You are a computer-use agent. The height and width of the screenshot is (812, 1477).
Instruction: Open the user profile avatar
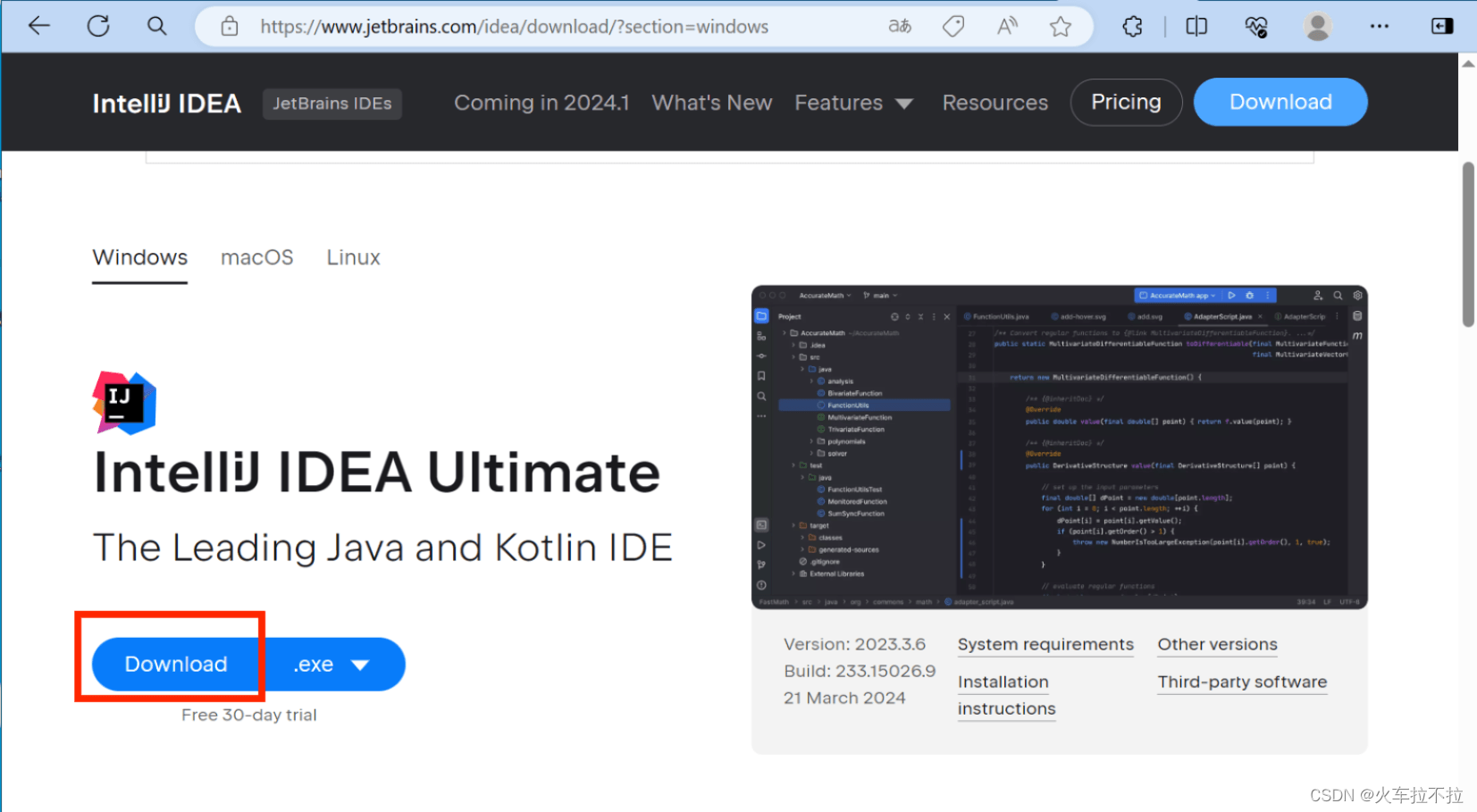coord(1317,27)
